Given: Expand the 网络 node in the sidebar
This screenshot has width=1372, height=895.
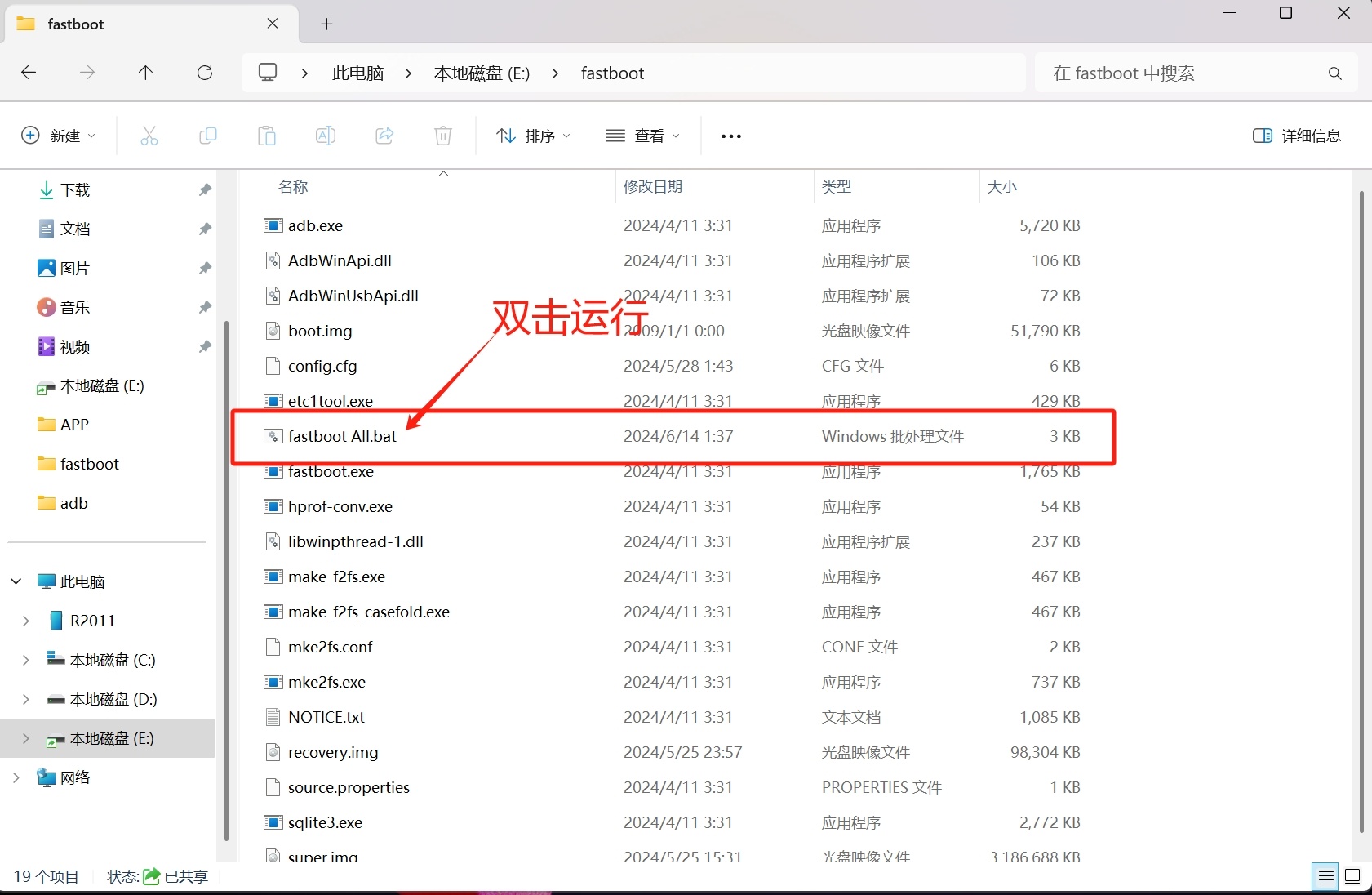Looking at the screenshot, I should click(15, 777).
